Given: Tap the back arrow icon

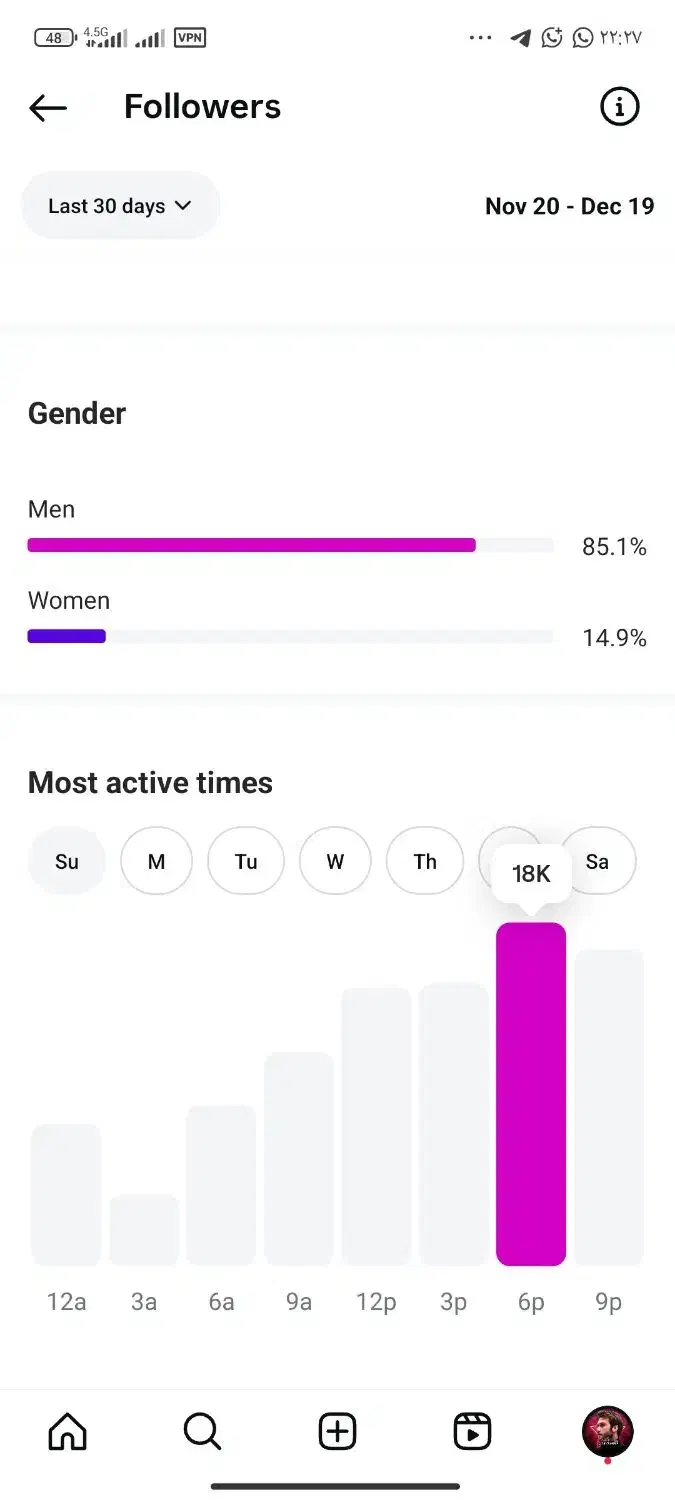Looking at the screenshot, I should 48,107.
